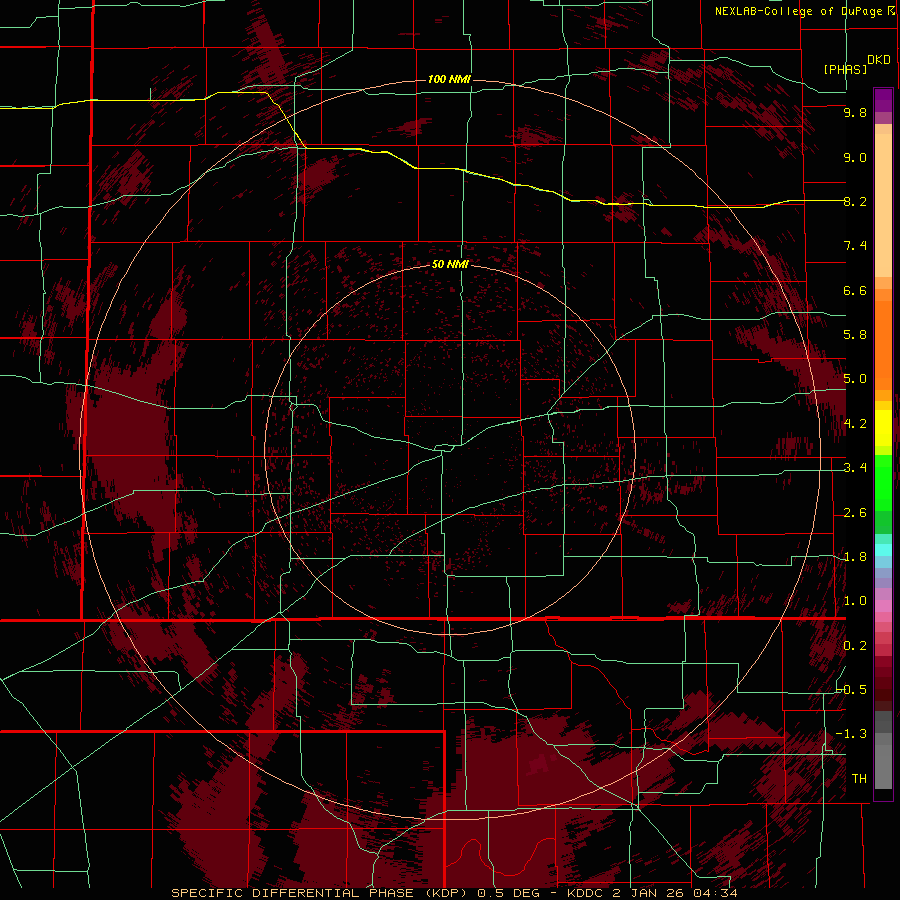
Task: Click the [PHAS] units label
Action: coord(845,69)
